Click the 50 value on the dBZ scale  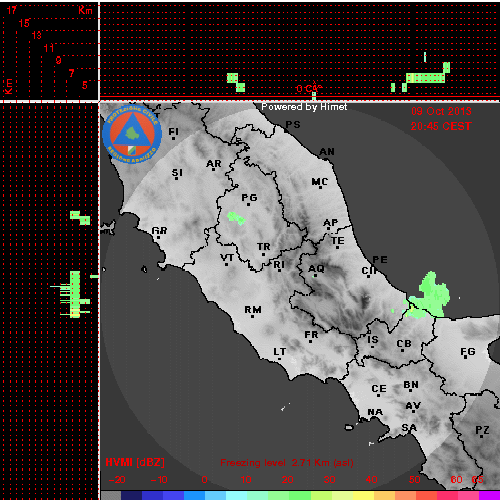(414, 480)
